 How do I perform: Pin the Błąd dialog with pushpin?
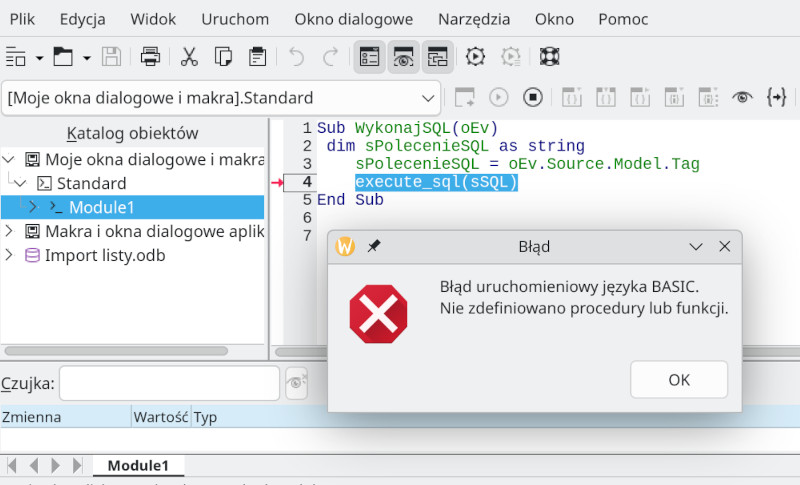tap(373, 246)
